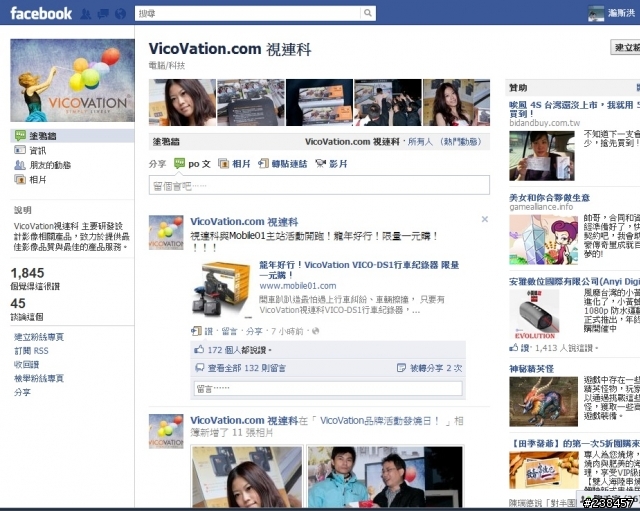Select the 相片 share option
This screenshot has height=511, width=640.
point(234,164)
